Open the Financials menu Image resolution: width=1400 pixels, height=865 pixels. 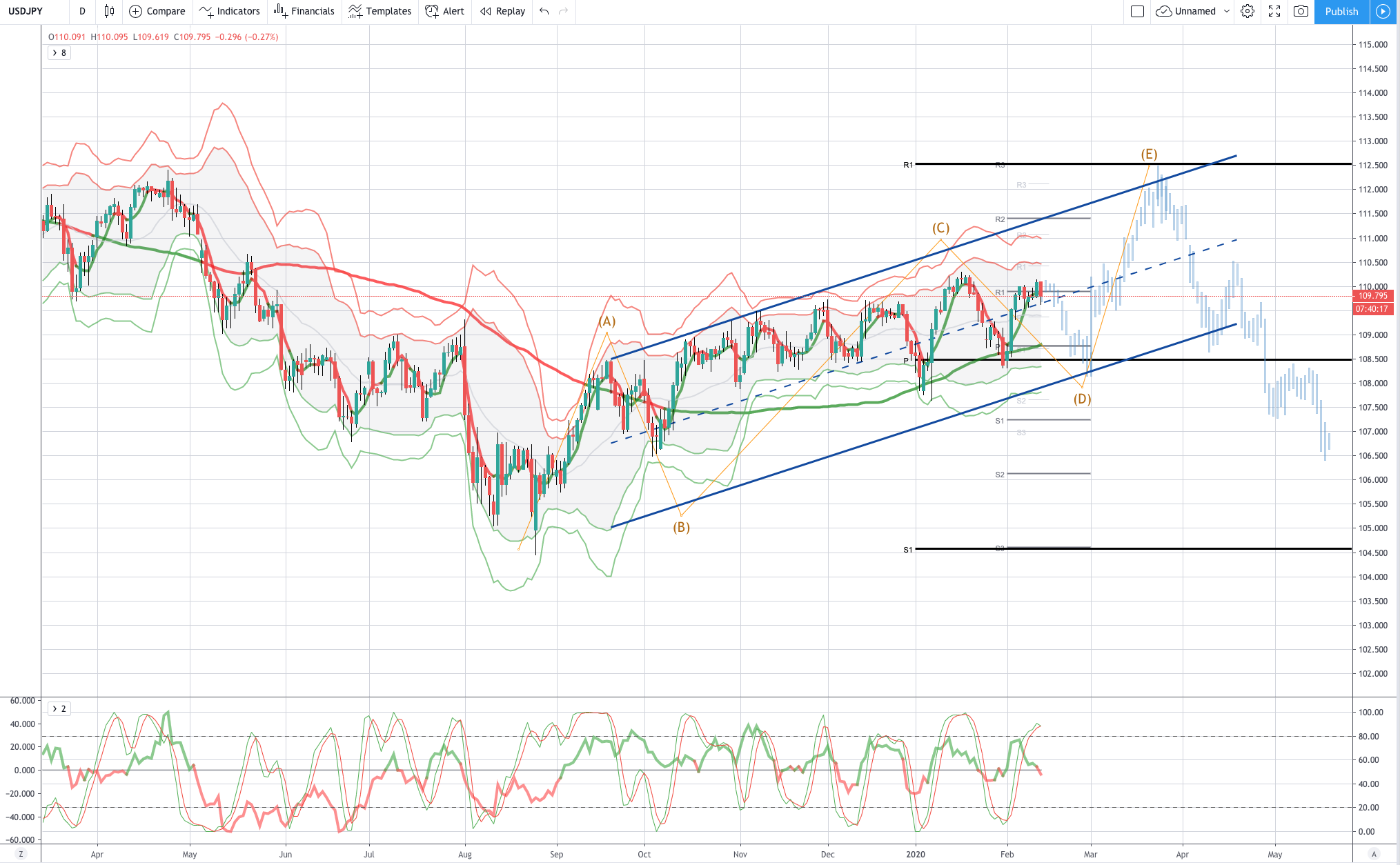304,11
